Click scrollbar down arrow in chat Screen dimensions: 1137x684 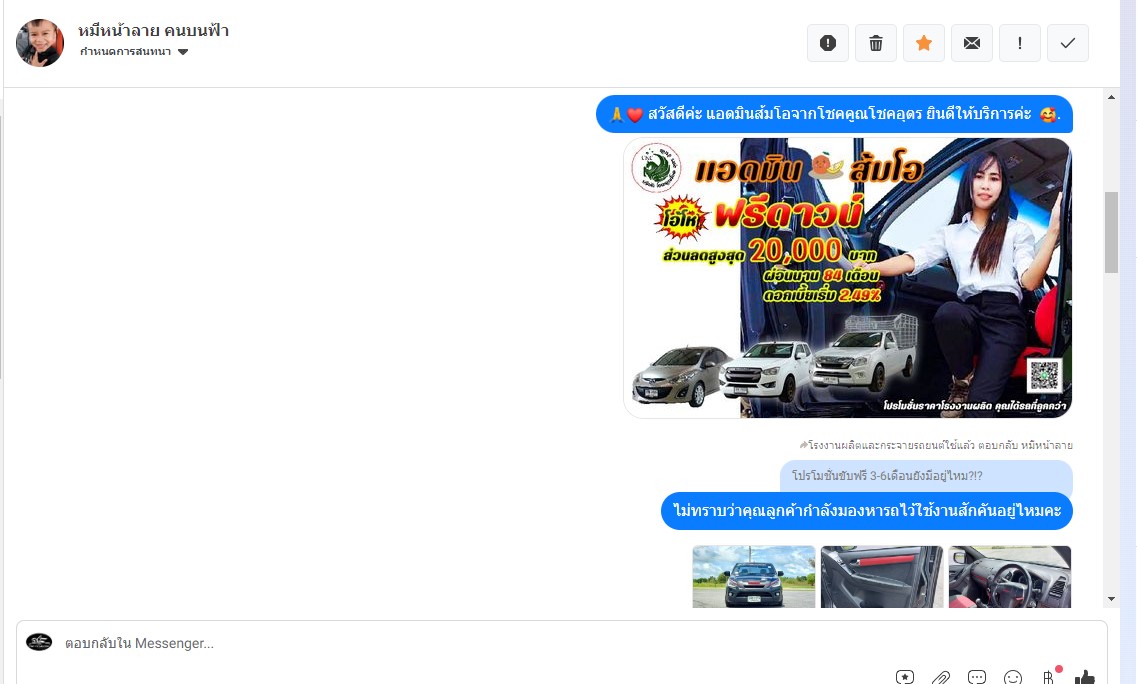(x=1112, y=599)
